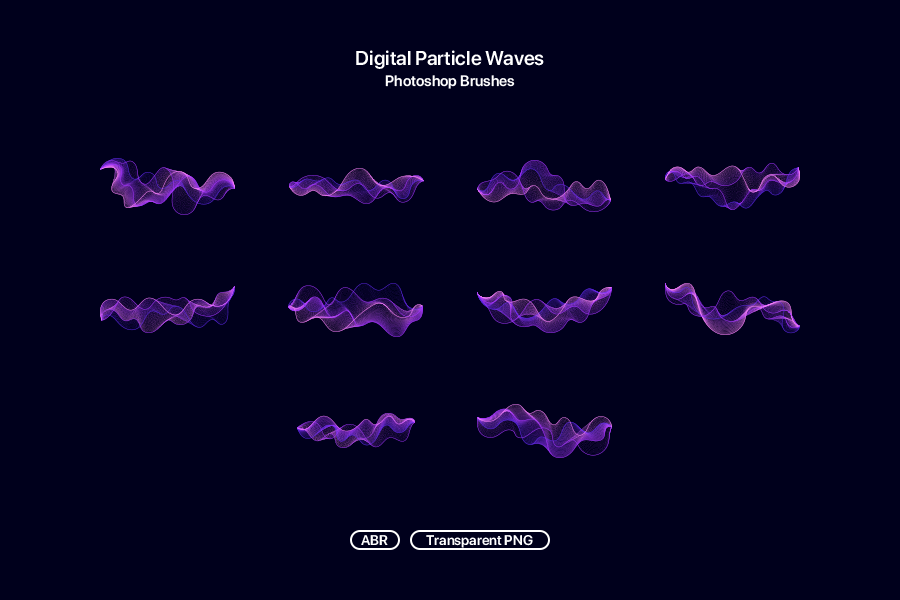
Task: Select the first wave brush thumbnail
Action: click(168, 185)
